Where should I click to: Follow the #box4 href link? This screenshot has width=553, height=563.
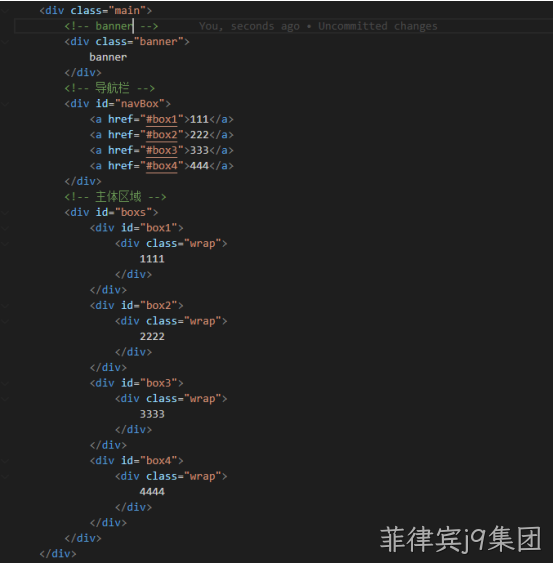pos(162,166)
